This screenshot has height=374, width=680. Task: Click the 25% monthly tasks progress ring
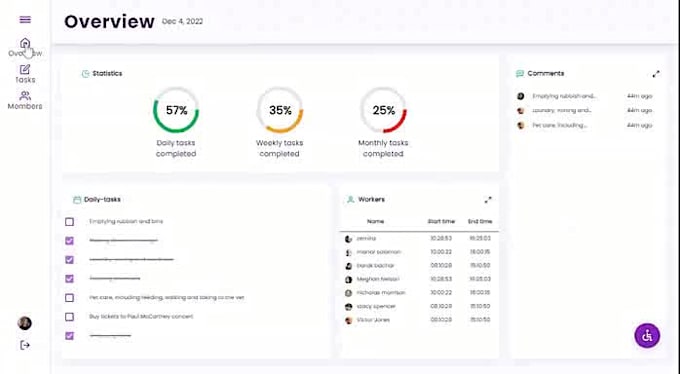383,110
